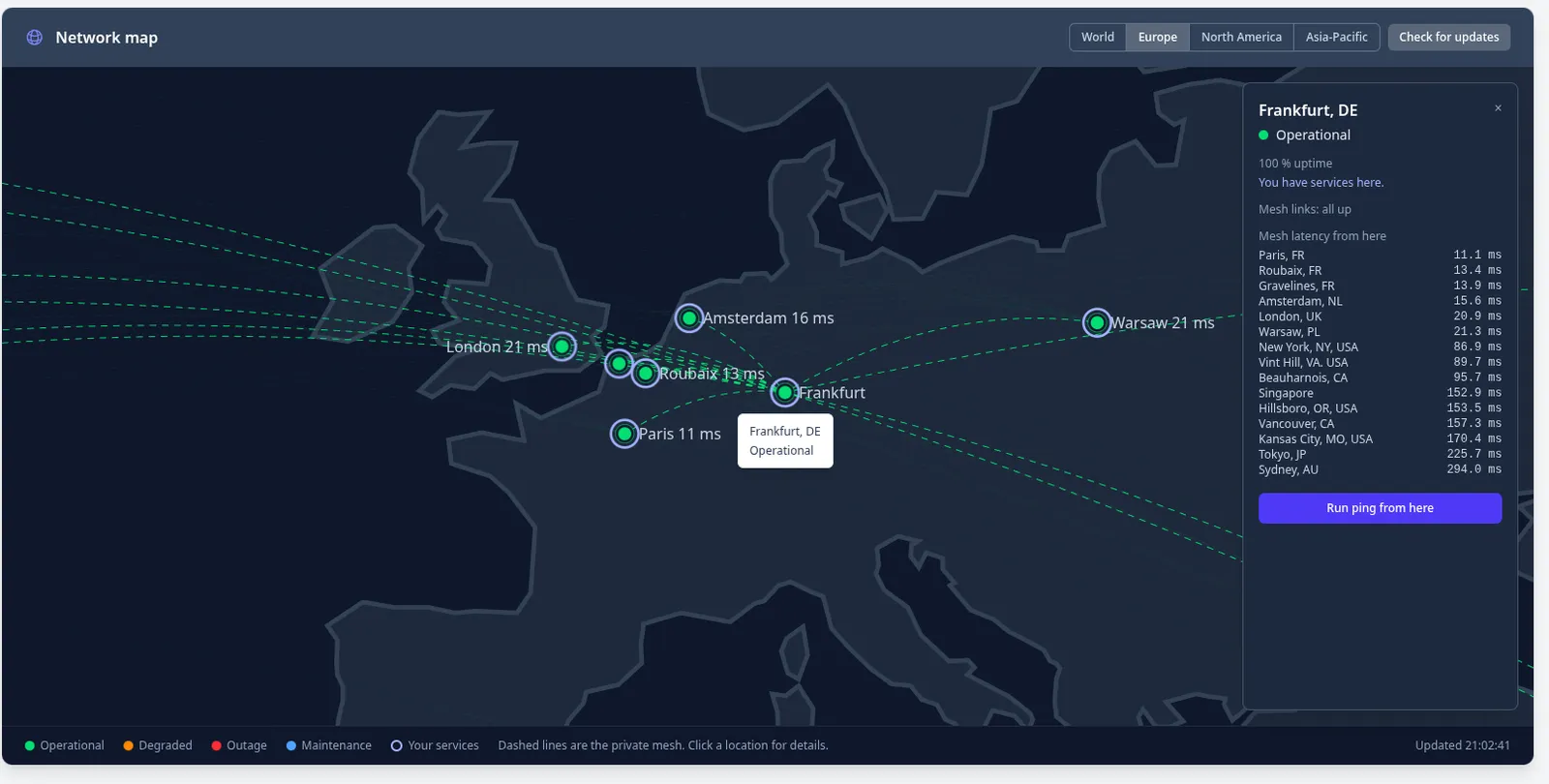Click the '100 % uptime' text
1549x784 pixels.
(x=1295, y=164)
